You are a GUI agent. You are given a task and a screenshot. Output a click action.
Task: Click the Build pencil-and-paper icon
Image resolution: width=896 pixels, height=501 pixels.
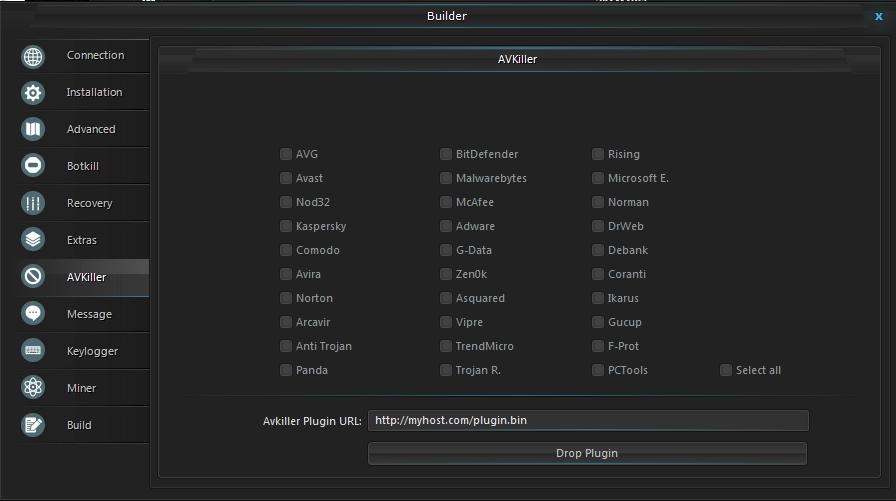tap(33, 424)
